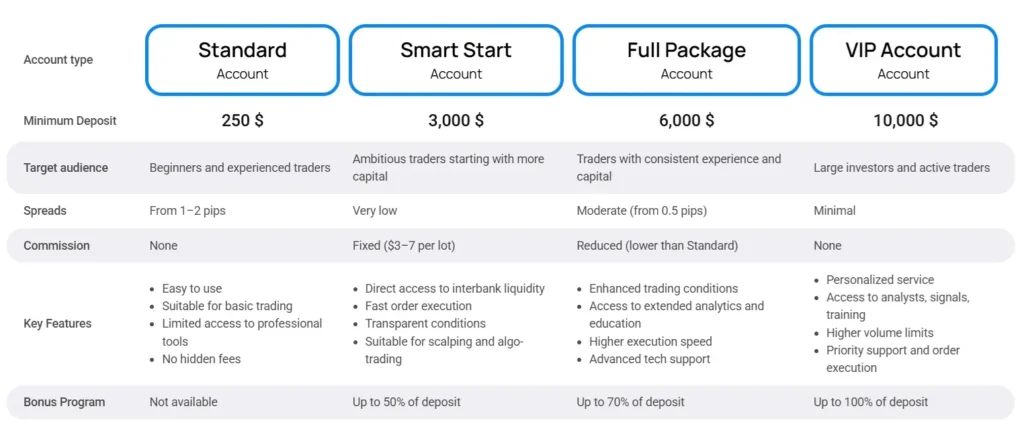The width and height of the screenshot is (1024, 431).
Task: Click the 3,000 $ deposit amount
Action: click(x=456, y=121)
